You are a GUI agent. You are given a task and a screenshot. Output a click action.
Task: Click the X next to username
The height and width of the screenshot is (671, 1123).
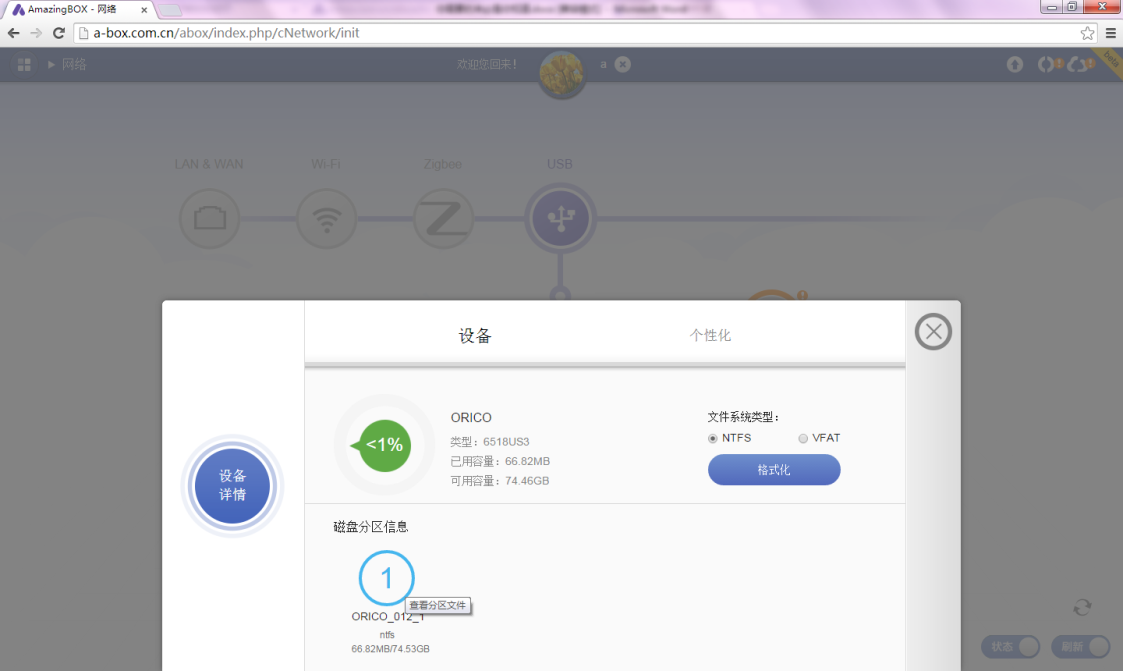coord(622,65)
